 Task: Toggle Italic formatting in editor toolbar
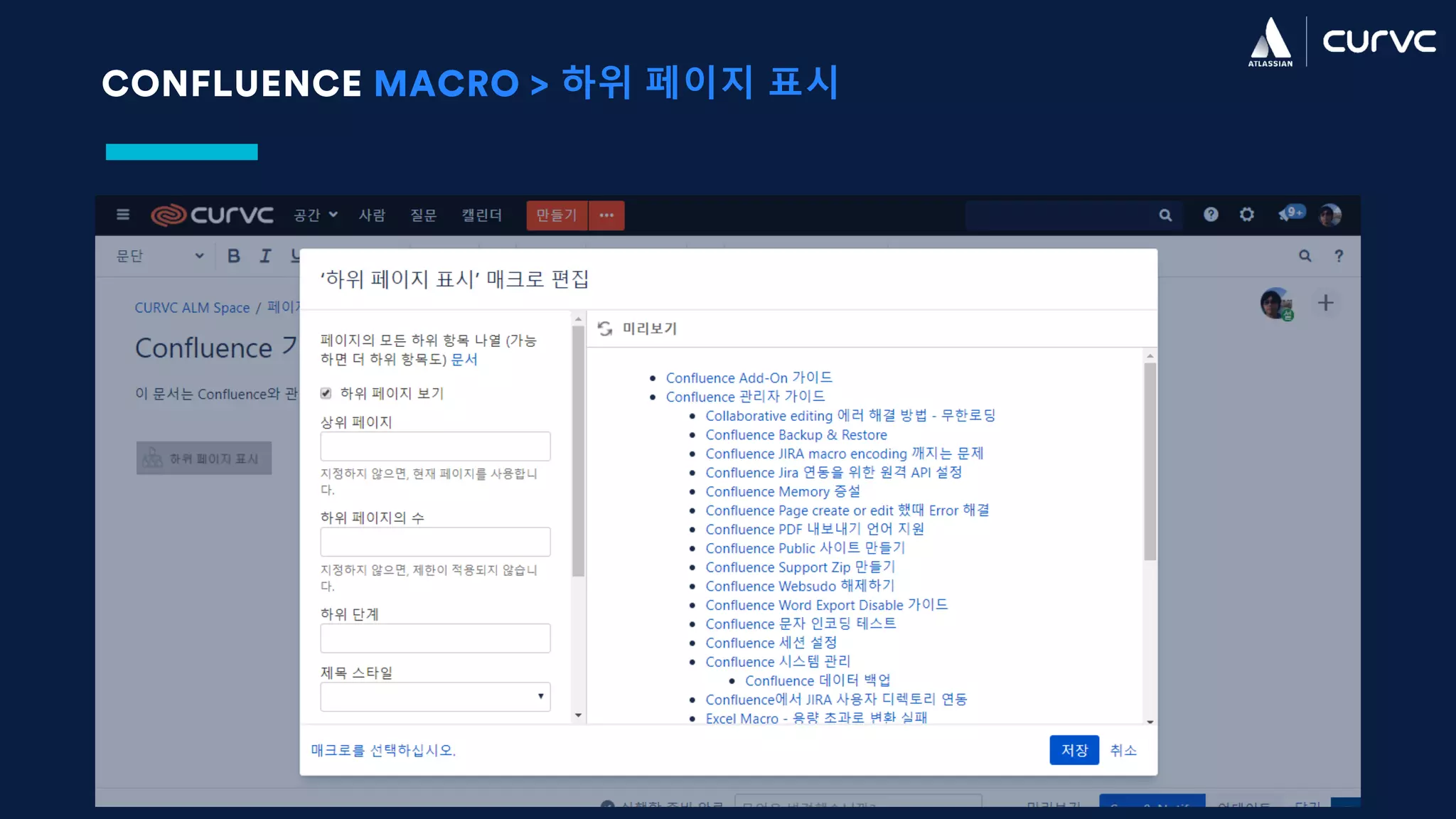(265, 256)
